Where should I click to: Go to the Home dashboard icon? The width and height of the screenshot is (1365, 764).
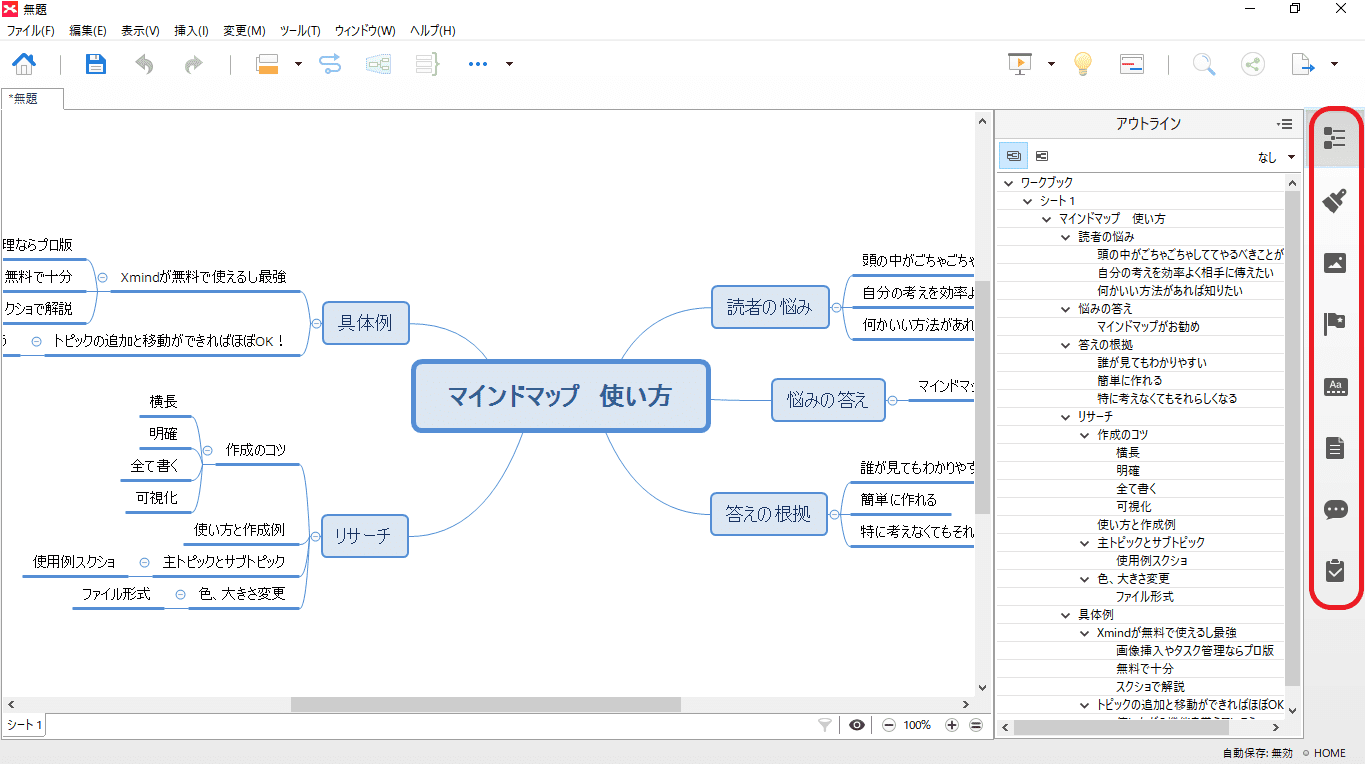tap(24, 64)
